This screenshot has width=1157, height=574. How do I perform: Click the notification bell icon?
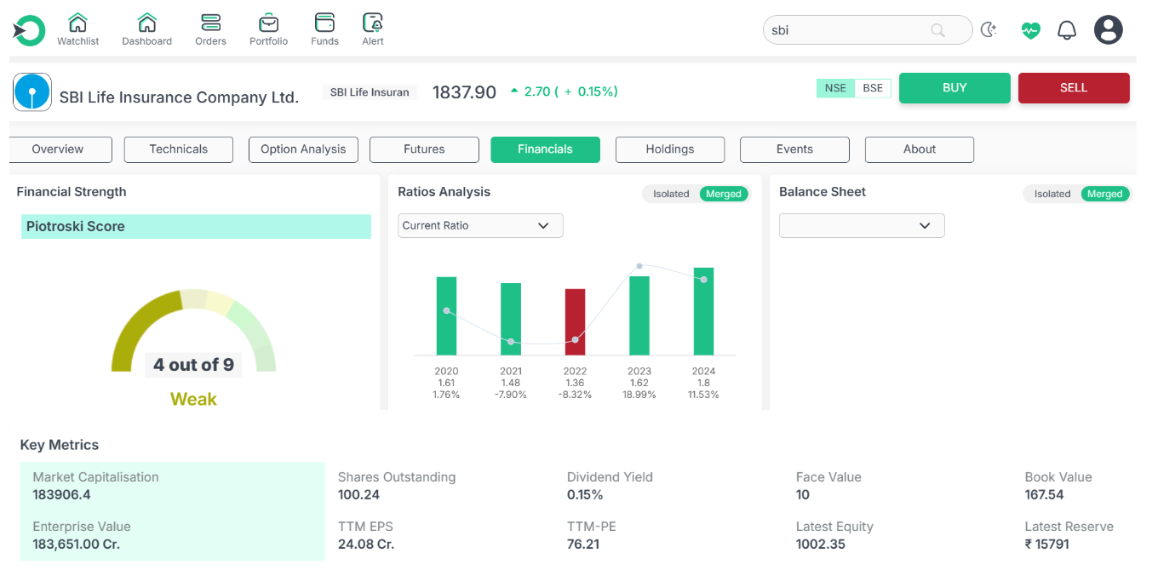(1067, 30)
